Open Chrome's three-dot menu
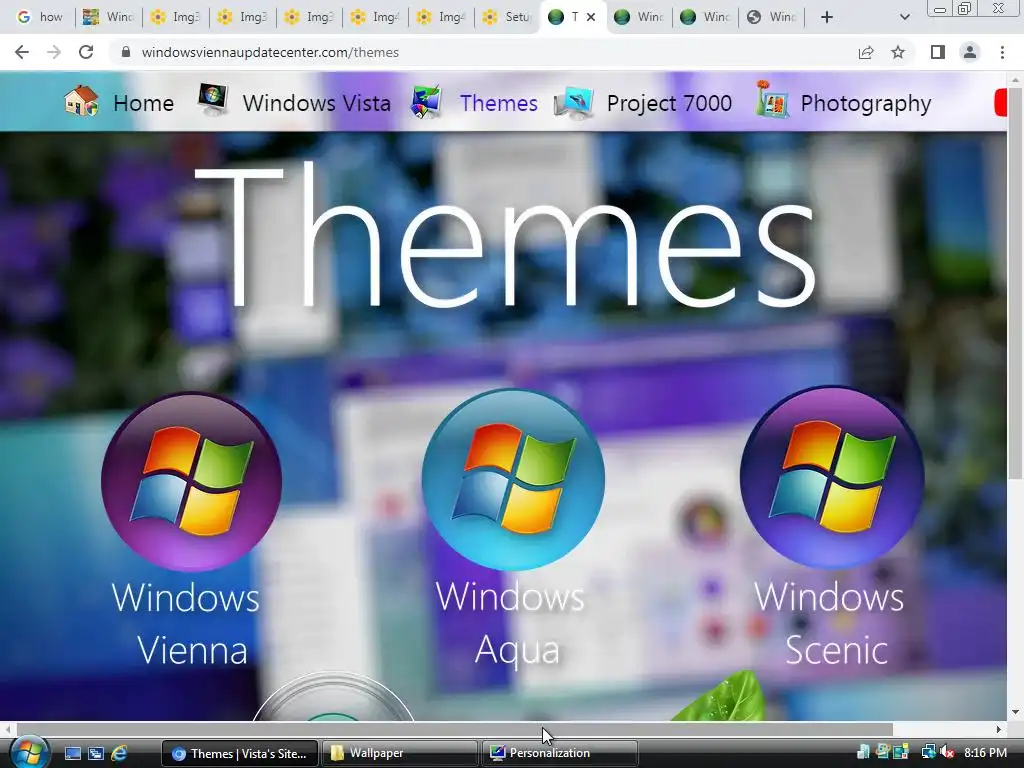 coord(1002,52)
